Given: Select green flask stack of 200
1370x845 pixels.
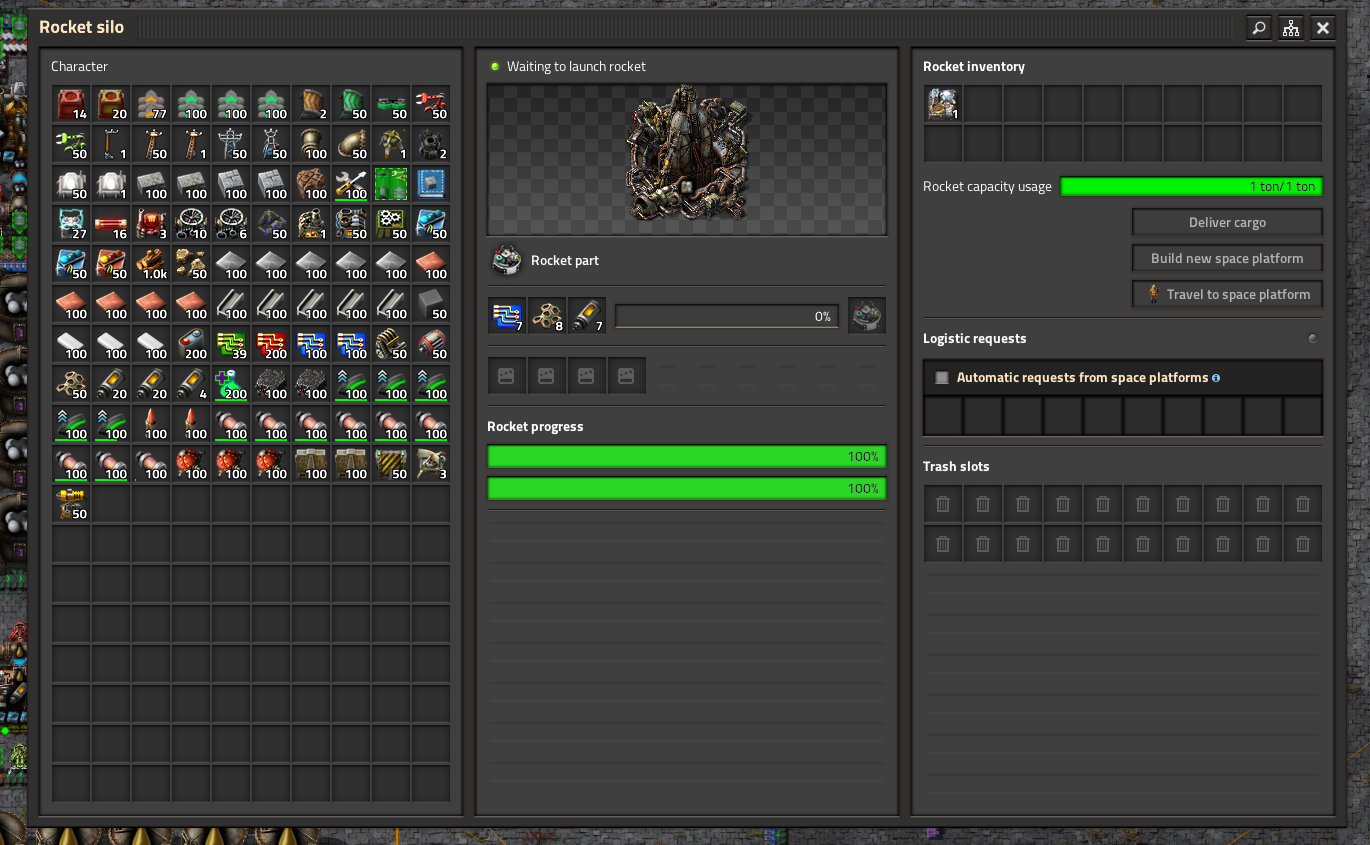Looking at the screenshot, I should click(231, 384).
